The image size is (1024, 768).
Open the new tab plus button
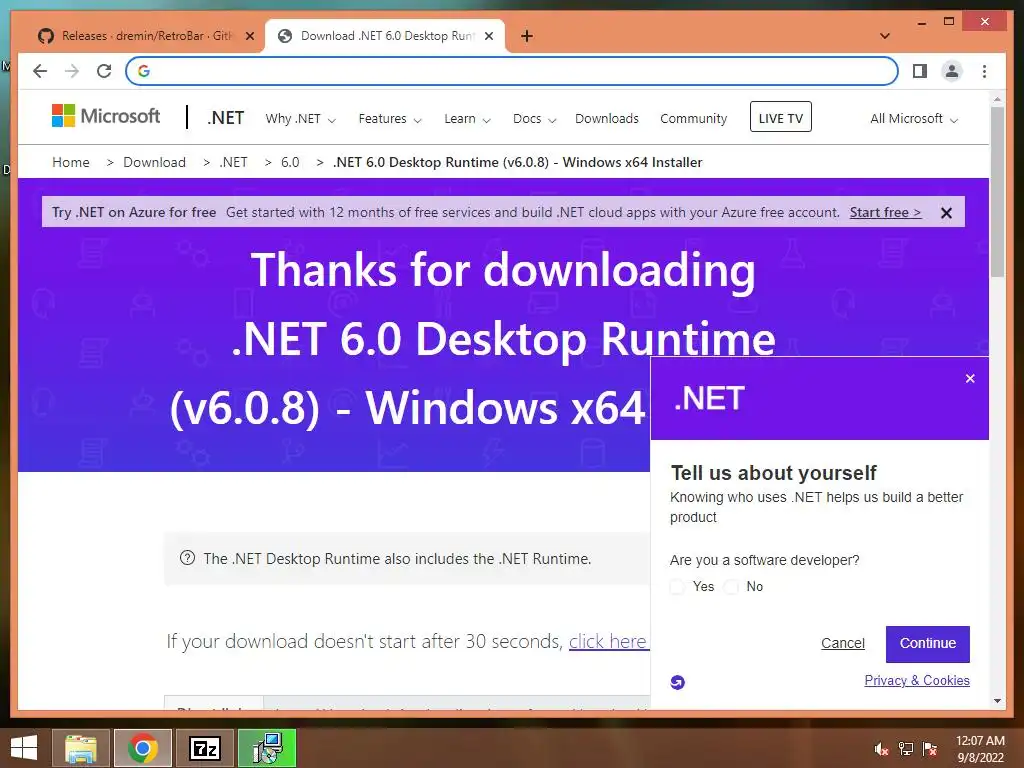(527, 36)
